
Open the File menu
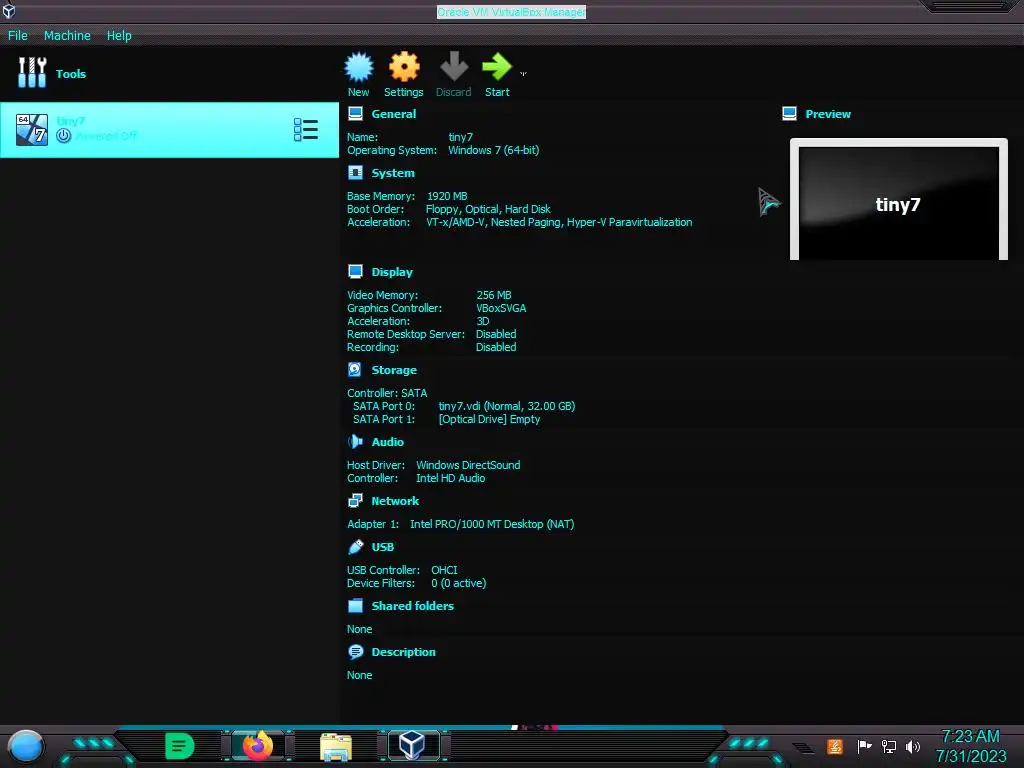pyautogui.click(x=18, y=35)
